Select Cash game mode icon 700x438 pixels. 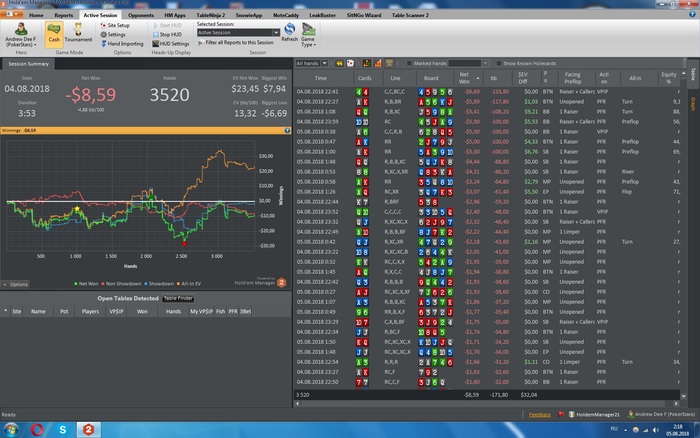(x=55, y=30)
